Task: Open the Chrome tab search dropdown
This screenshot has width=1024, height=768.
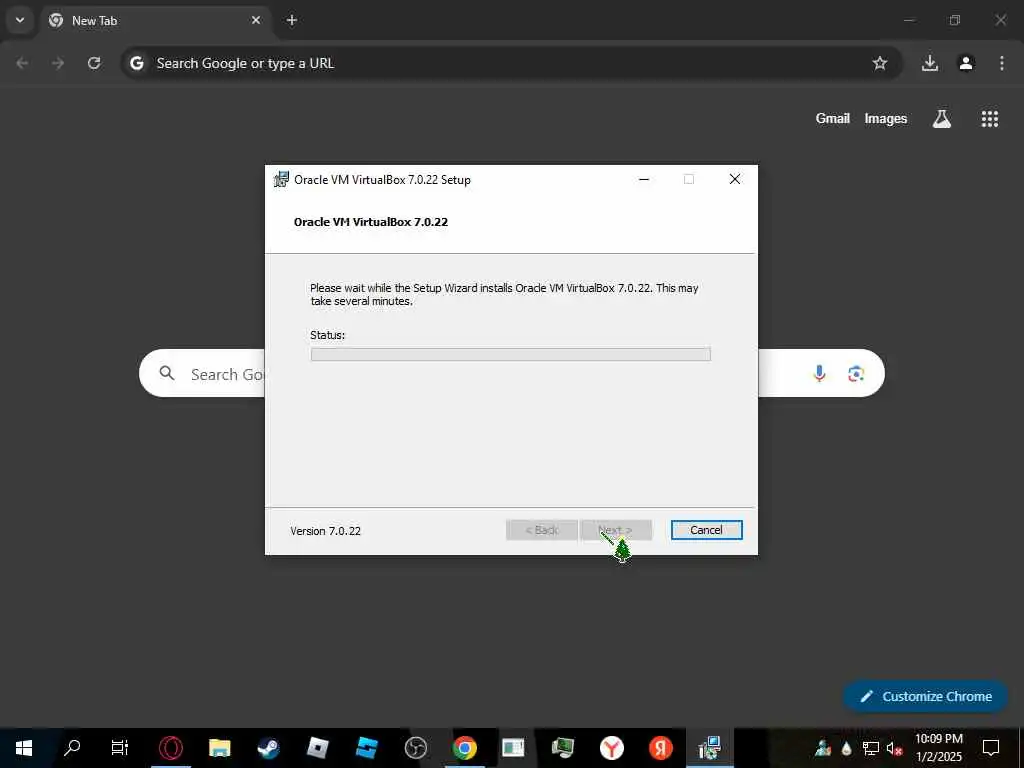Action: (x=20, y=20)
